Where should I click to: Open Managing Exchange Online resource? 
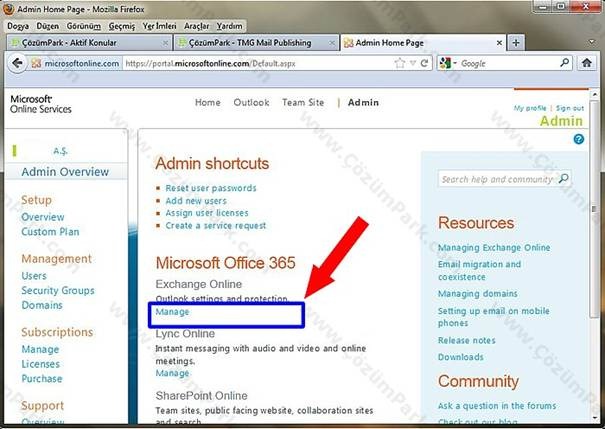(494, 248)
